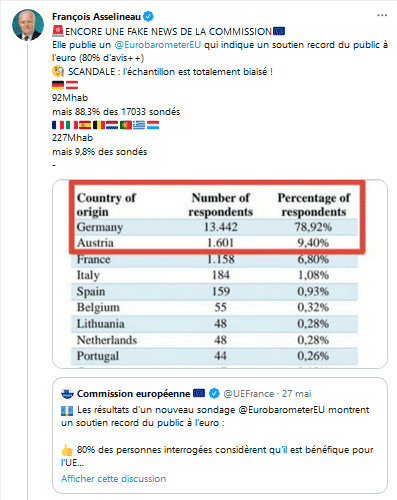Screen dimensions: 397x500
Task: Click the François Asselineau display name
Action: [96, 16]
